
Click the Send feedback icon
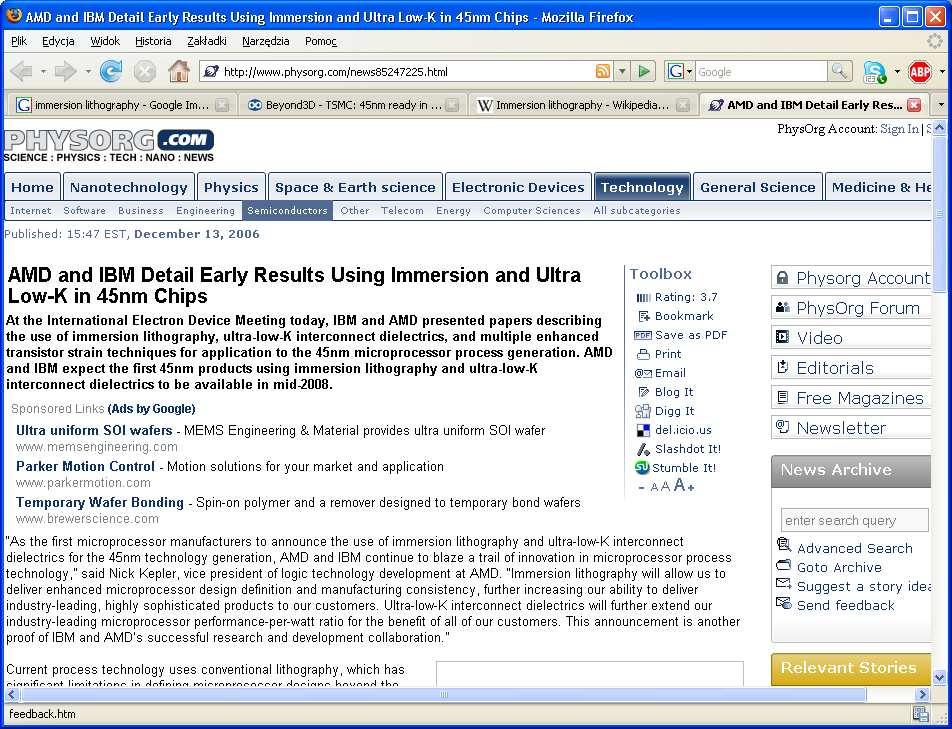click(784, 603)
